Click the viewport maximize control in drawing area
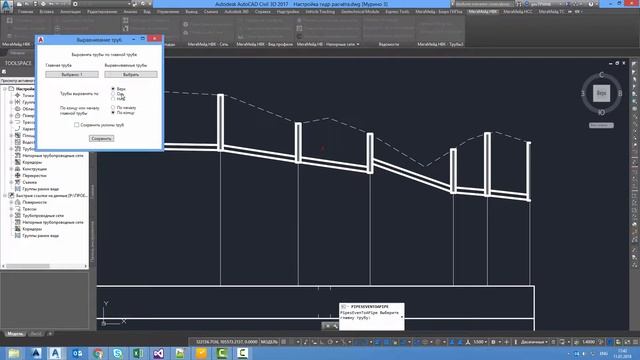Screen dimensions: 640x360 [617, 63]
